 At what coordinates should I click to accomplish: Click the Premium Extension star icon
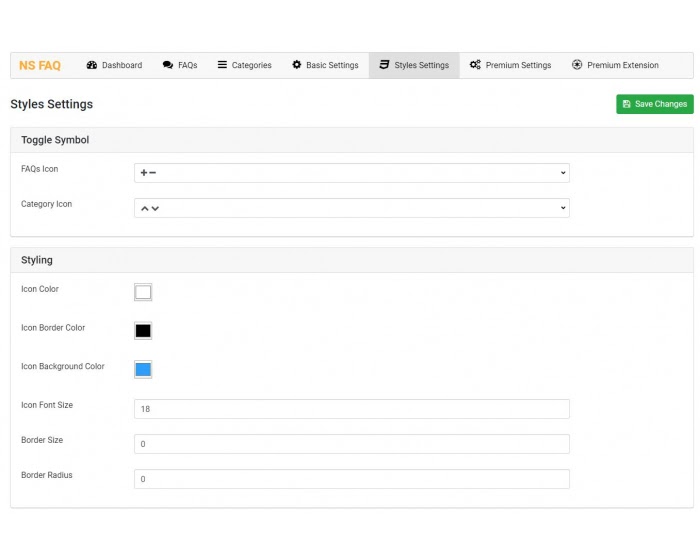[577, 66]
